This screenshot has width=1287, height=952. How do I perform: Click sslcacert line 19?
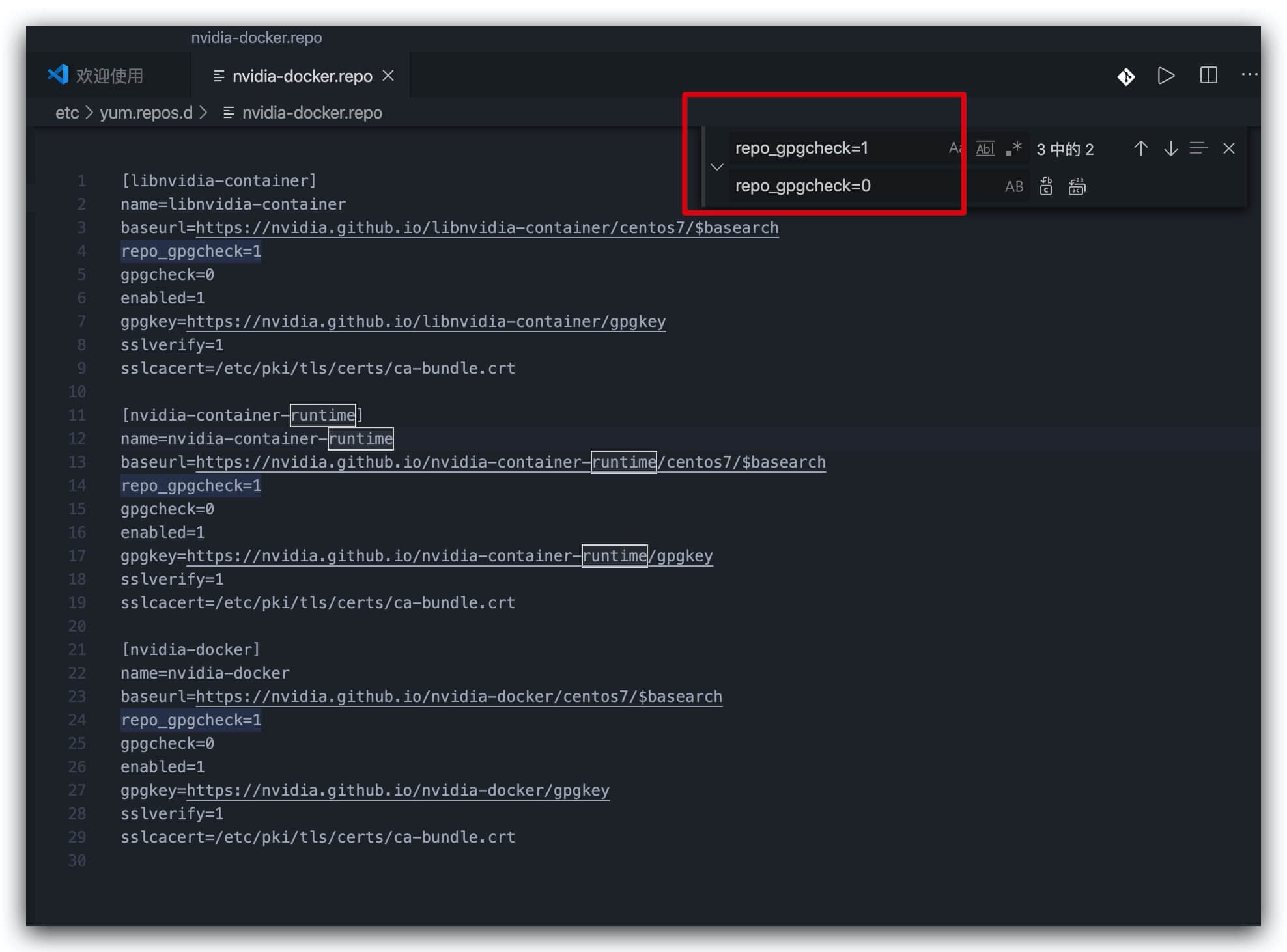click(318, 603)
